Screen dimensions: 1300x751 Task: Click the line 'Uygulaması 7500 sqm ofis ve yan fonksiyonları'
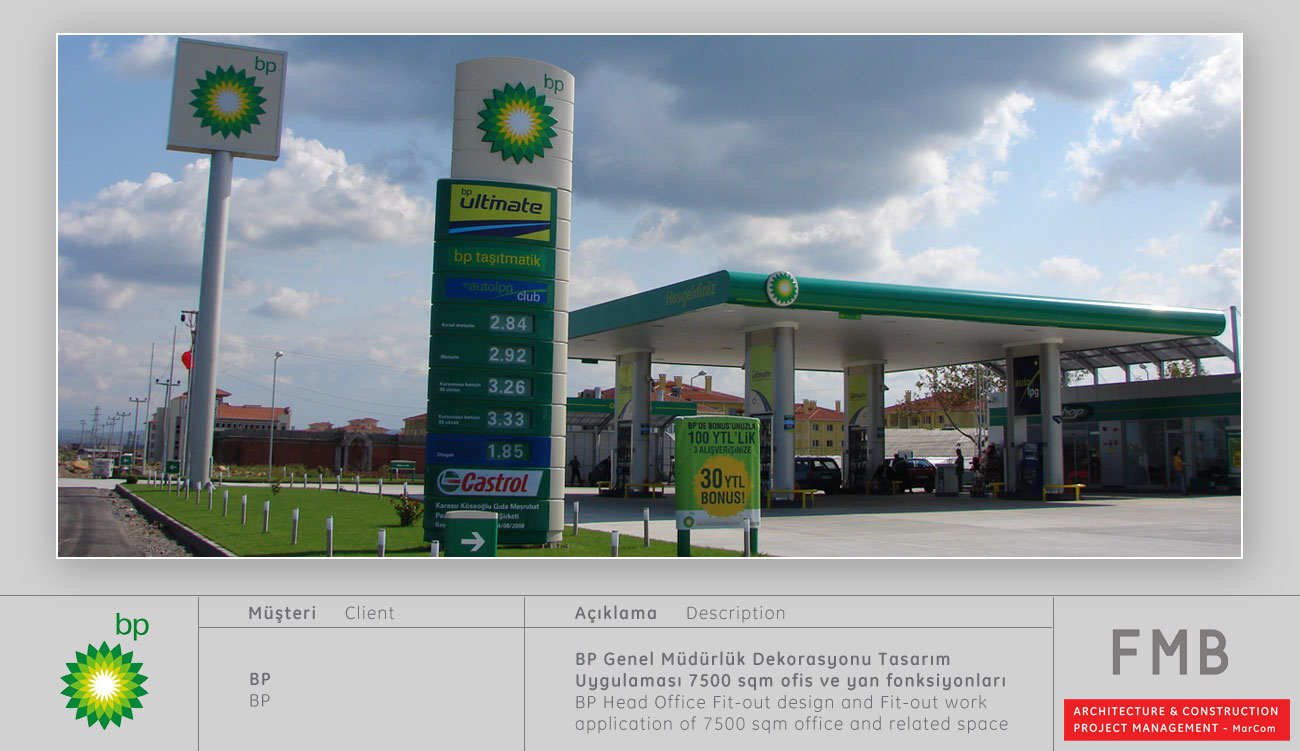[x=790, y=681]
